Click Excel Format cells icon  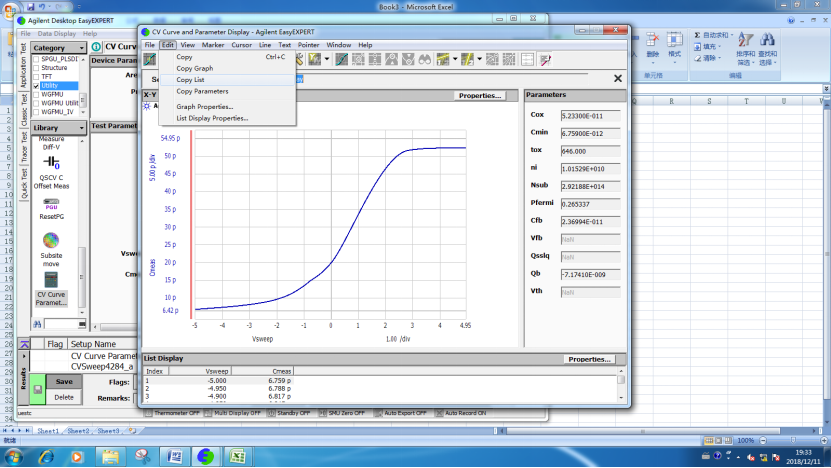pos(674,40)
